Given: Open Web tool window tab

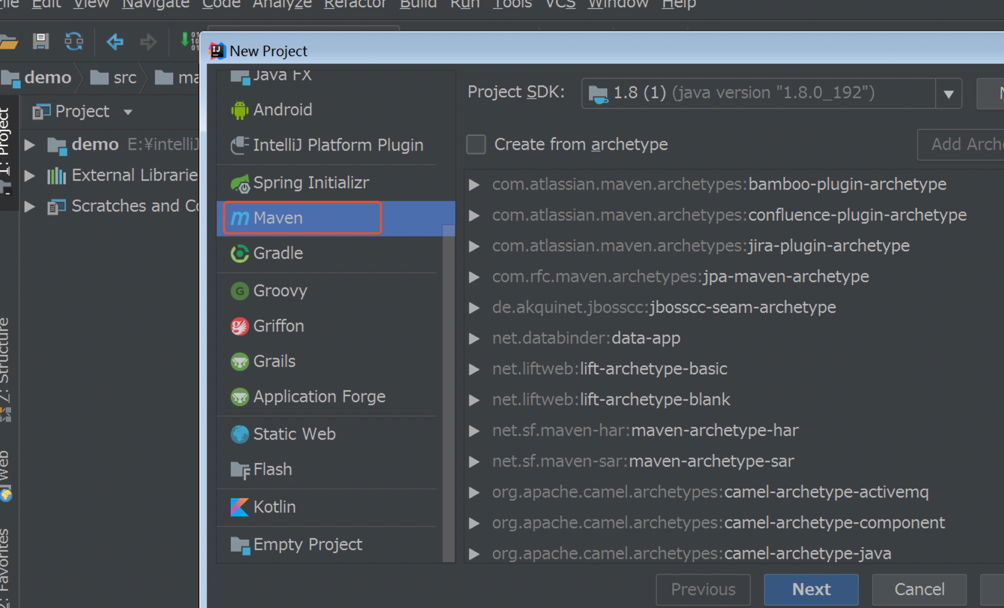Looking at the screenshot, I should [x=6, y=474].
